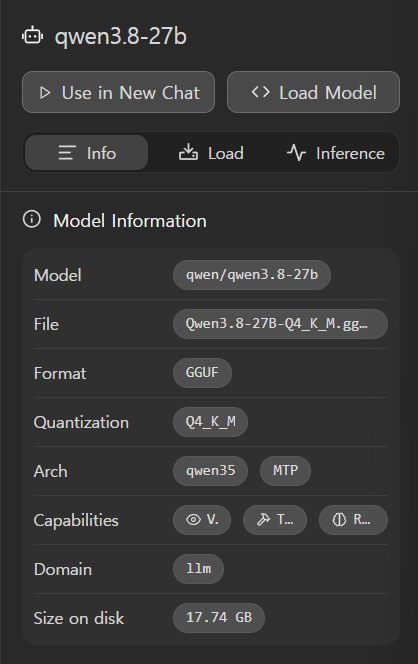Click the Vision eye capability badge

click(202, 520)
